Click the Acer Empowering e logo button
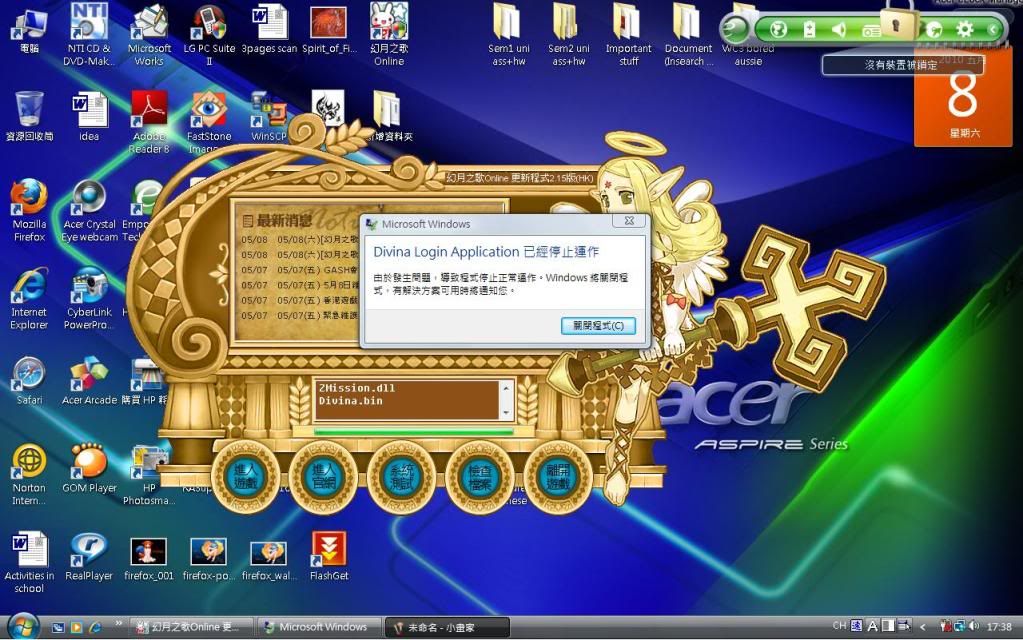The image size is (1023, 640). 736,29
